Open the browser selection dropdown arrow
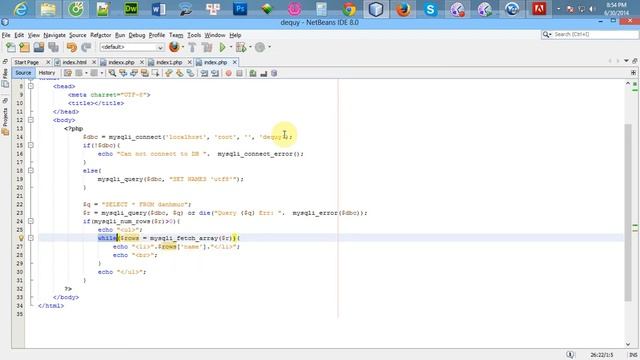 [182, 47]
